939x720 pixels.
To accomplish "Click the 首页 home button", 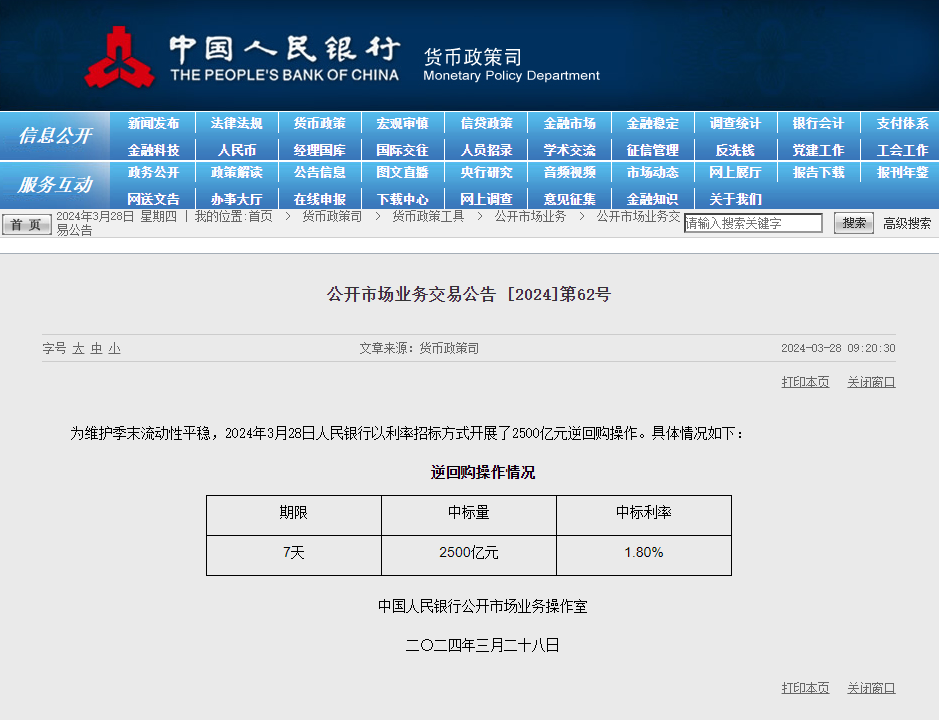I will tap(26, 224).
